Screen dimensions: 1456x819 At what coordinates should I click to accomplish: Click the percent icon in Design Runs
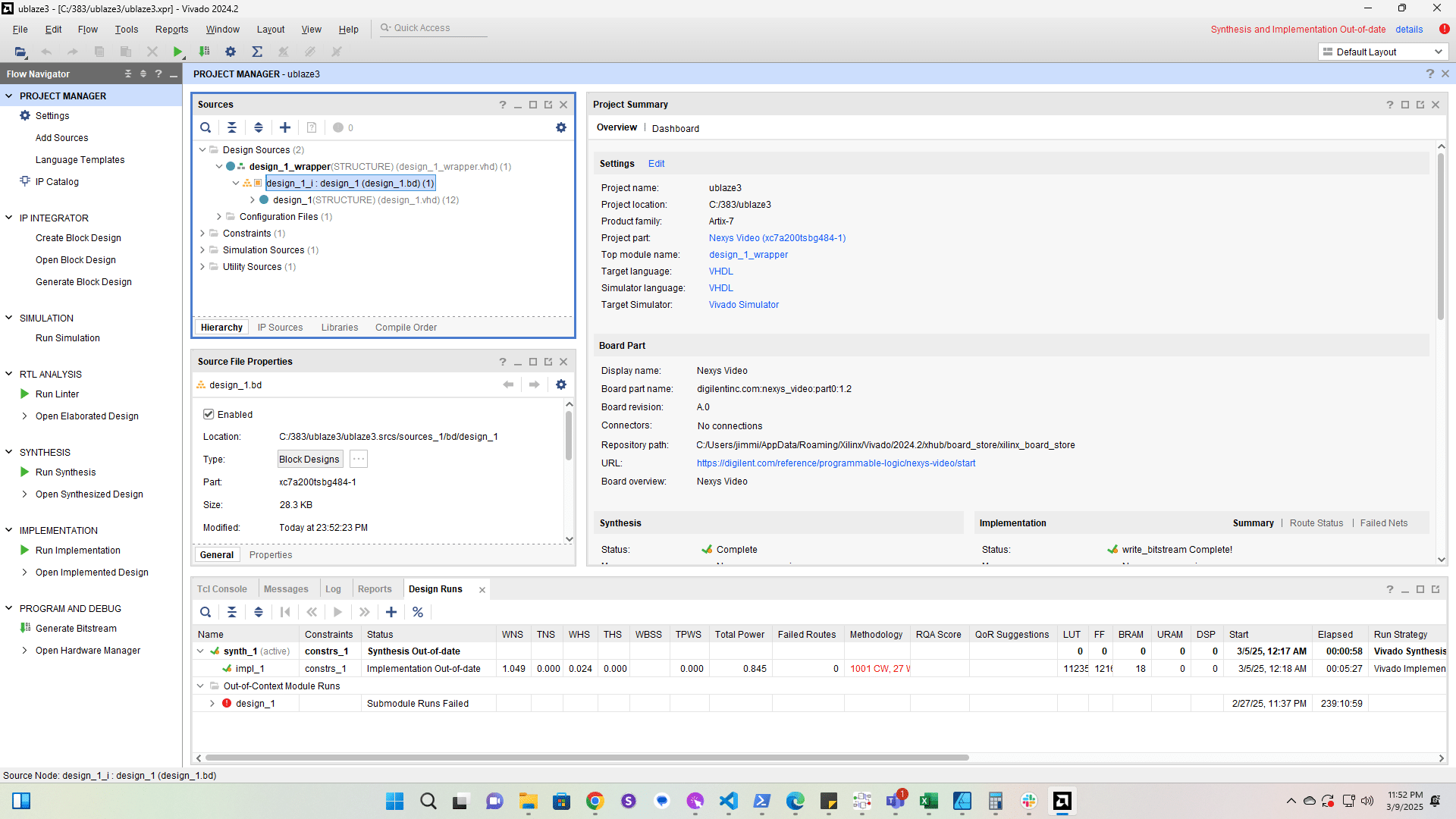click(x=418, y=612)
